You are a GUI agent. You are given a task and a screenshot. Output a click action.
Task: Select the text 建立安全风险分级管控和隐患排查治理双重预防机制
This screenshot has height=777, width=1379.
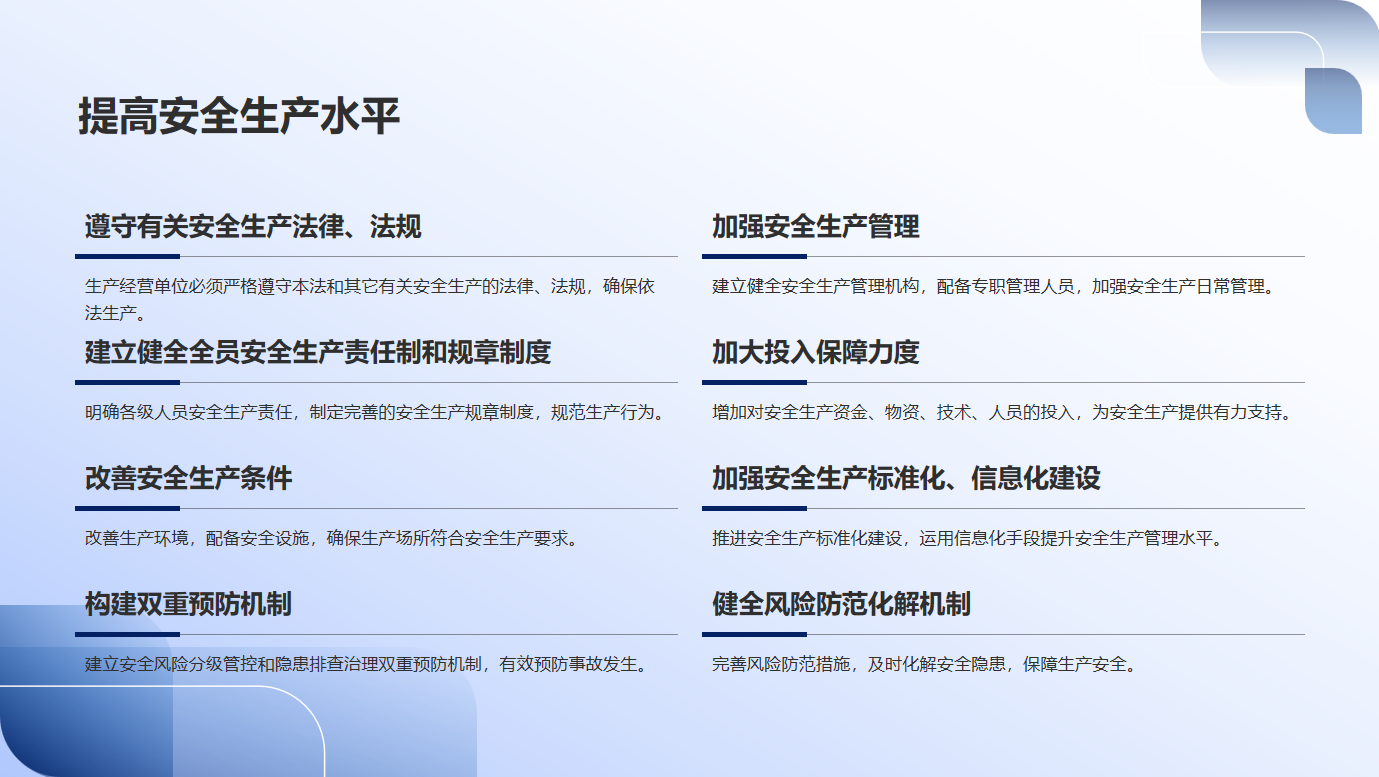tap(284, 664)
